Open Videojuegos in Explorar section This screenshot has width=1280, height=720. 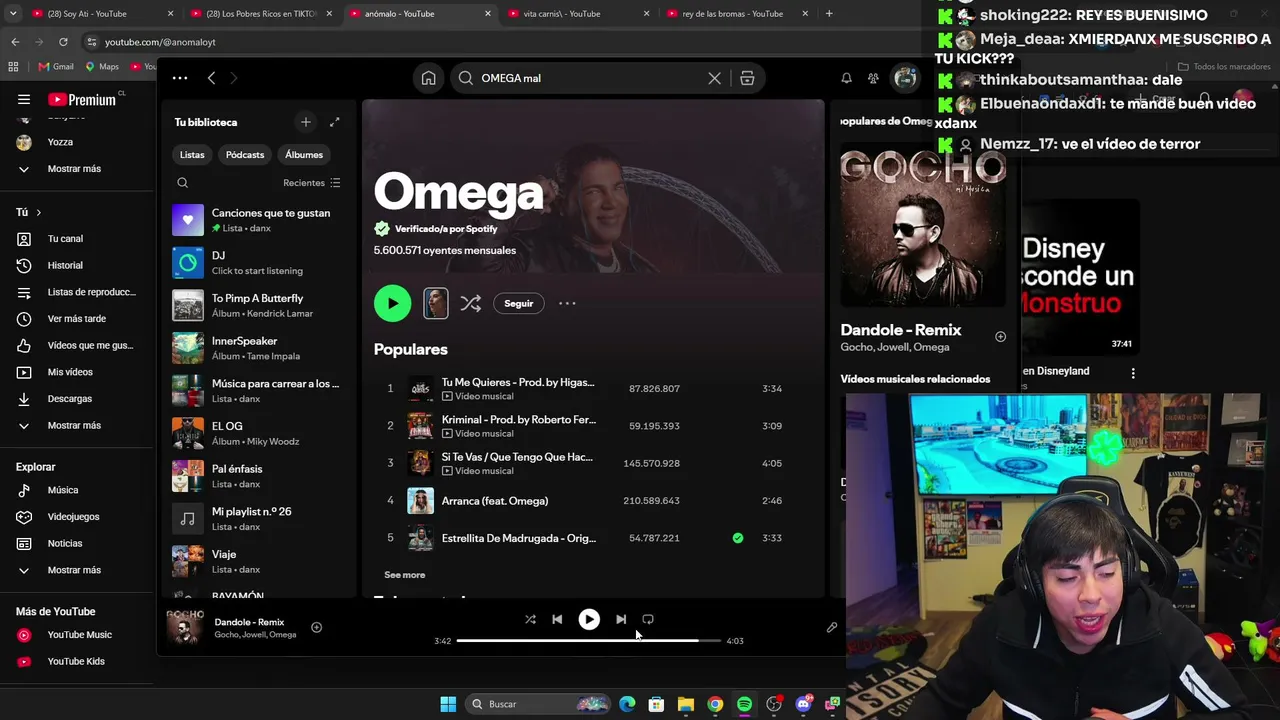pos(75,517)
